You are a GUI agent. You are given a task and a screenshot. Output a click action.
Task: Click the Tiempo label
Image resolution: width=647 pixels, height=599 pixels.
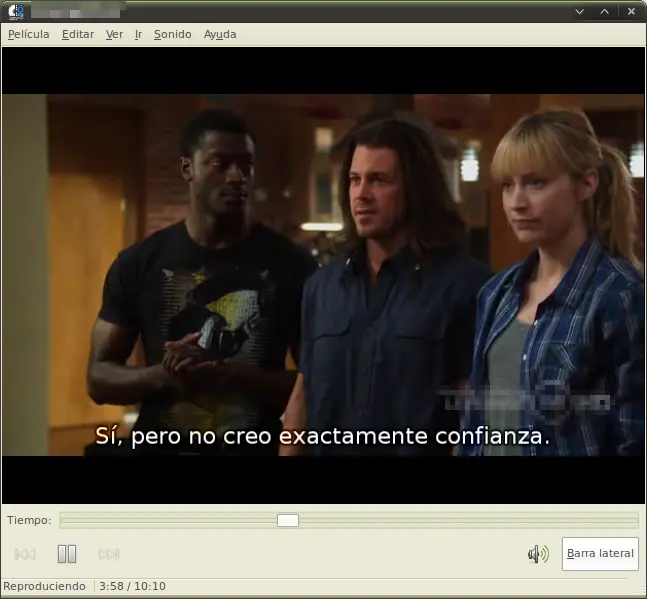click(29, 520)
